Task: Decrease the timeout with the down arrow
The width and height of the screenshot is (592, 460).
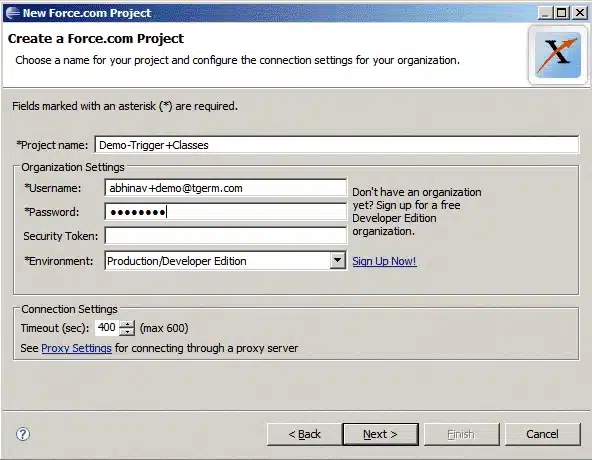Action: point(127,332)
